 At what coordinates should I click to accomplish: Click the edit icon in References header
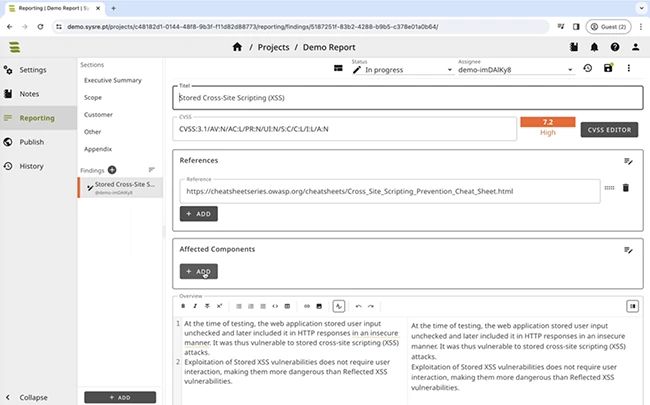[628, 161]
